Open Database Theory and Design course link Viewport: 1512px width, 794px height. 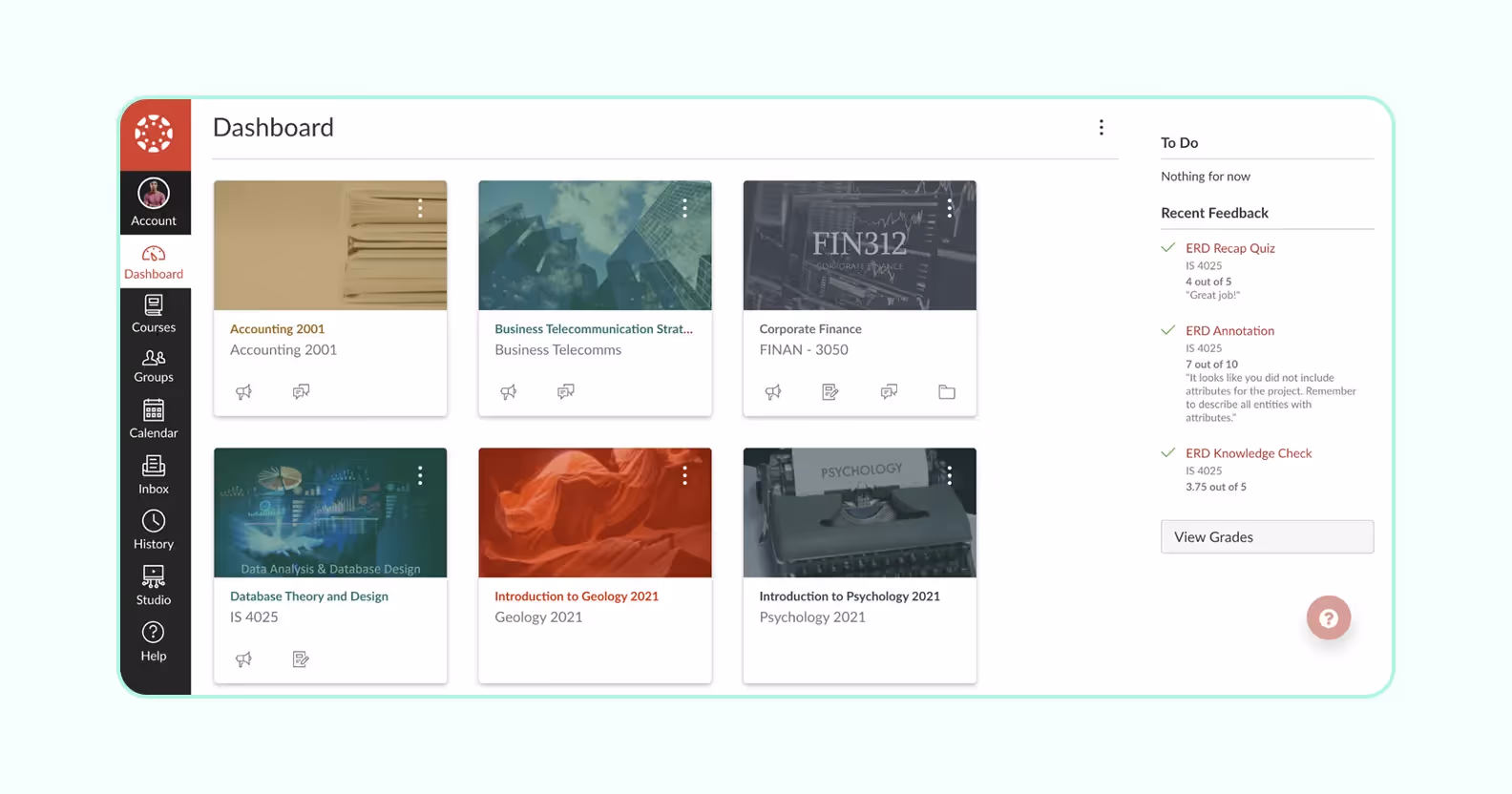point(309,595)
